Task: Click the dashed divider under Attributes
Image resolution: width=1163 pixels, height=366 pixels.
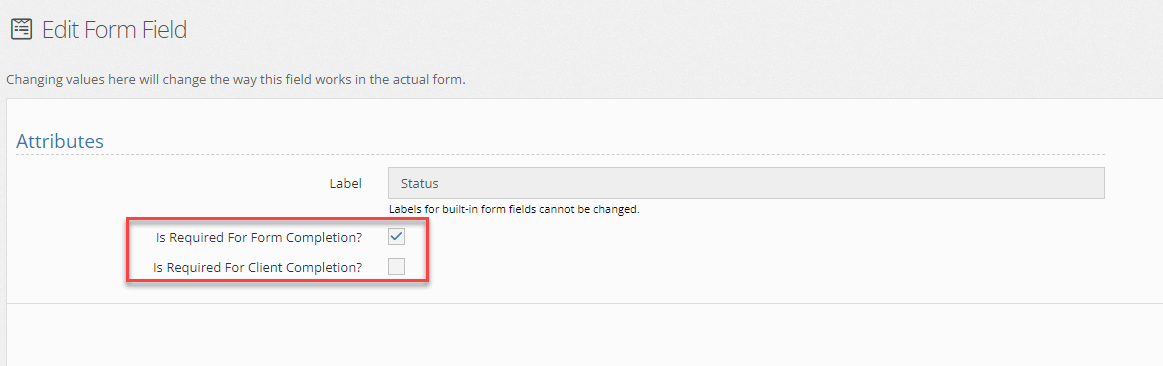Action: click(561, 154)
